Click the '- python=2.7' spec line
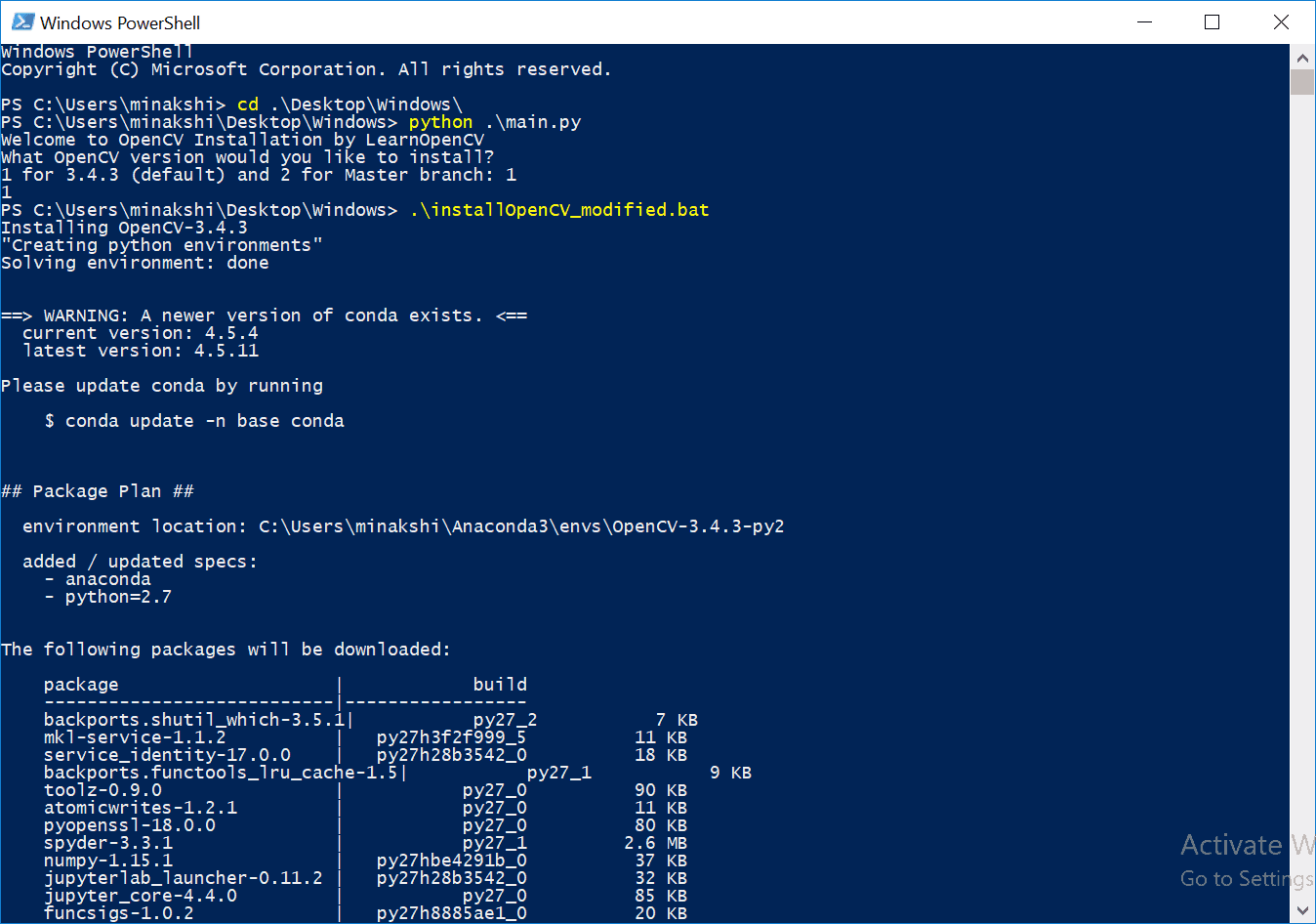Viewport: 1316px width, 924px height. (x=107, y=597)
